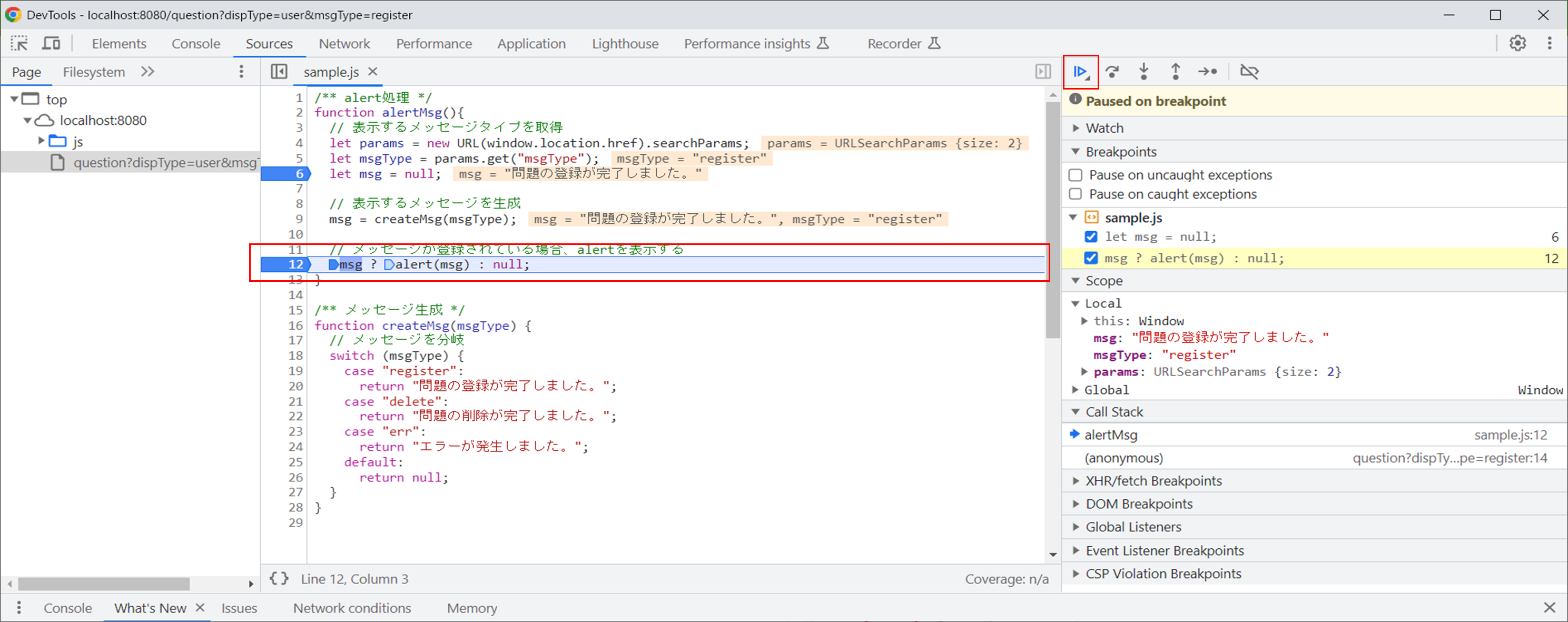Step over next function call
This screenshot has width=1568, height=622.
[1113, 71]
